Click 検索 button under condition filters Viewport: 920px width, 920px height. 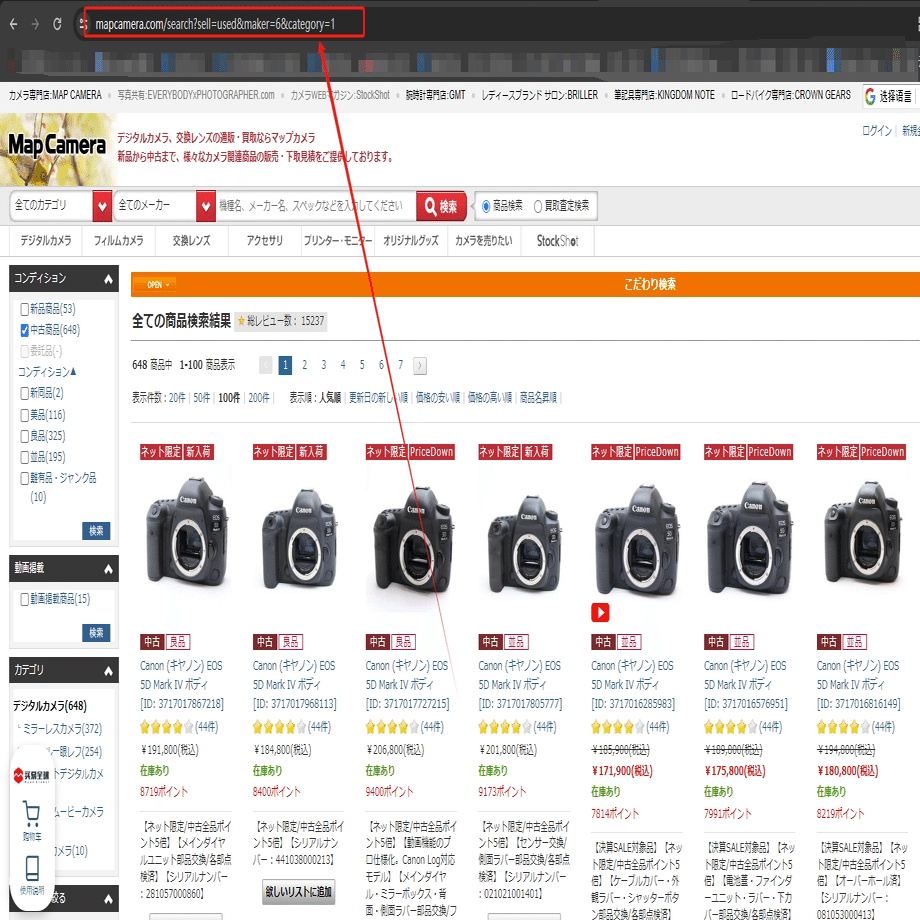click(x=96, y=531)
